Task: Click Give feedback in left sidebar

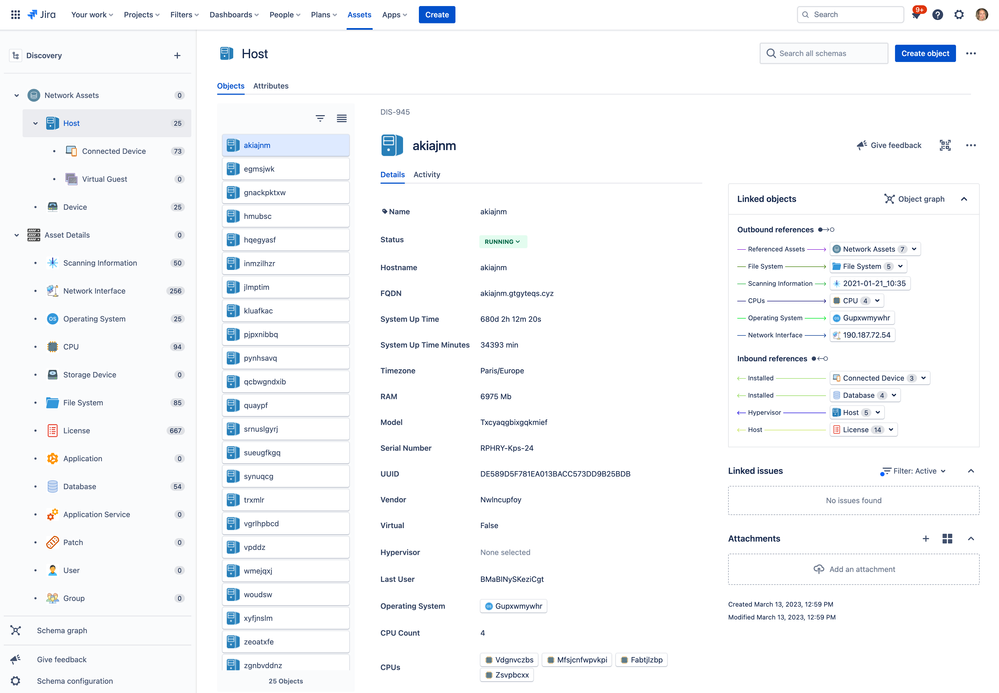Action: [61, 659]
